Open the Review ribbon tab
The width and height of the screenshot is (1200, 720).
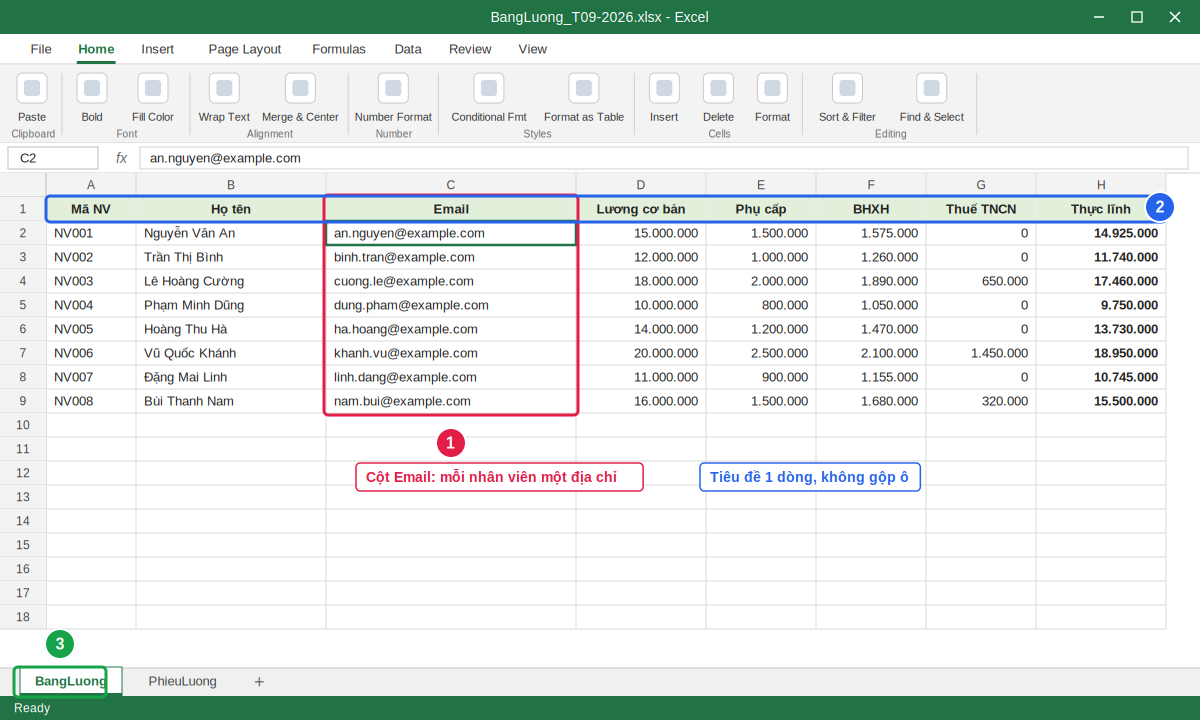tap(470, 49)
